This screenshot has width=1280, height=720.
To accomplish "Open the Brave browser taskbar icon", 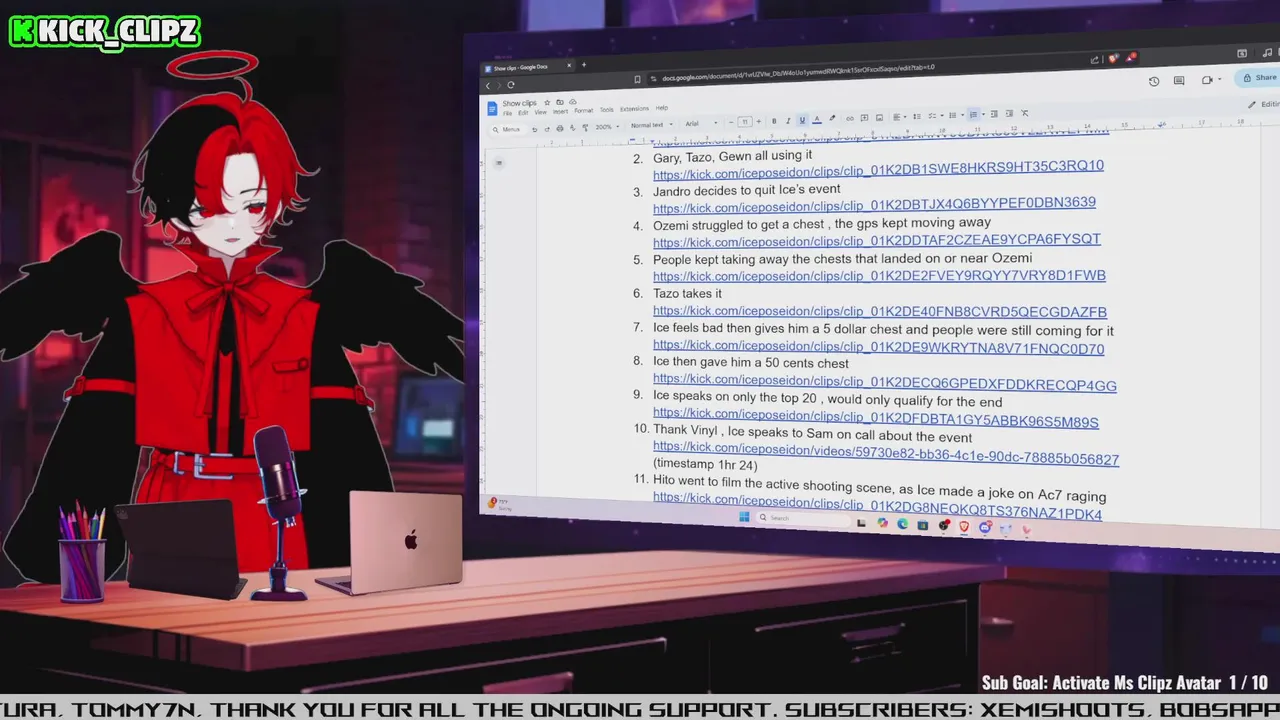I will (965, 526).
